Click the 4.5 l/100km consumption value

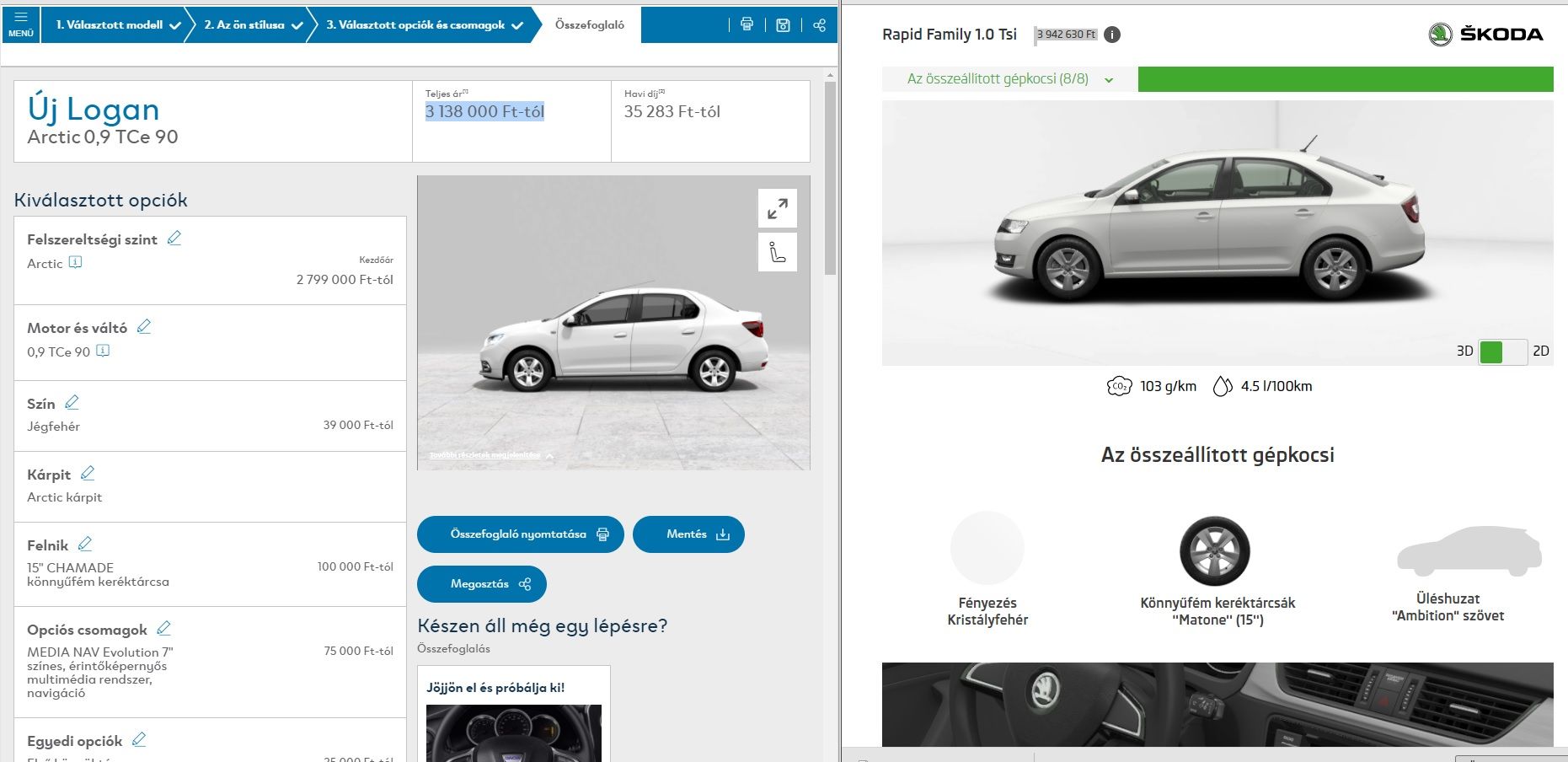coord(1276,386)
